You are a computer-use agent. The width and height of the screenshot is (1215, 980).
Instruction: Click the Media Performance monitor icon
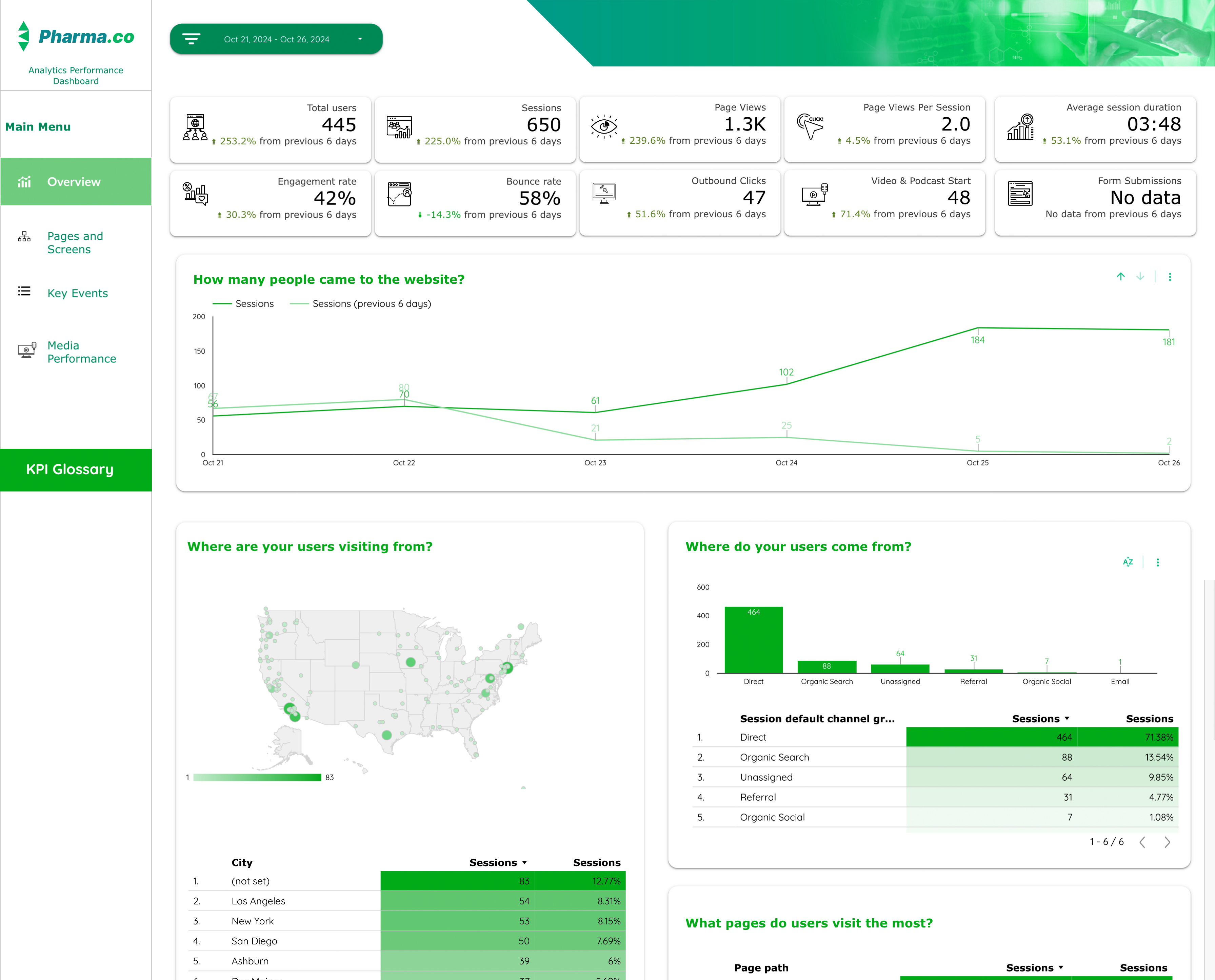pyautogui.click(x=26, y=350)
